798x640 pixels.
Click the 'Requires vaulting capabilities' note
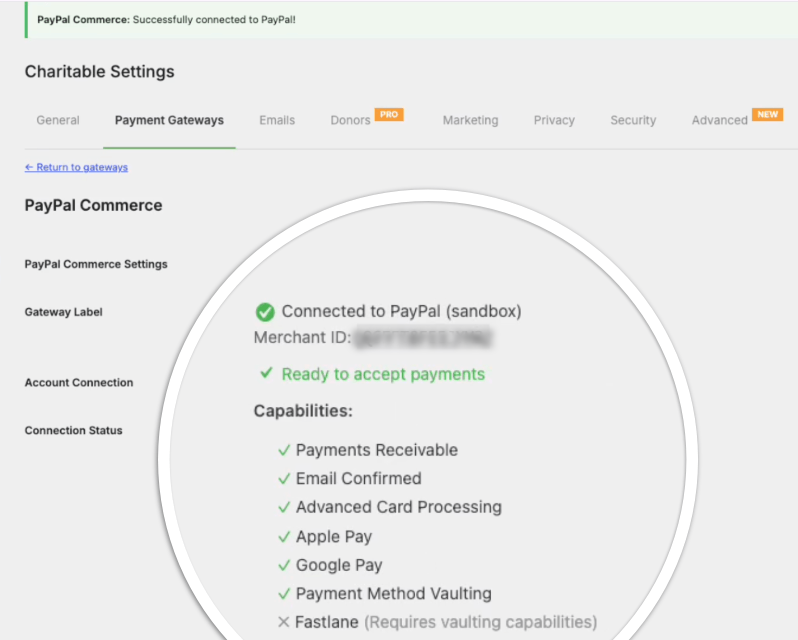click(x=480, y=622)
